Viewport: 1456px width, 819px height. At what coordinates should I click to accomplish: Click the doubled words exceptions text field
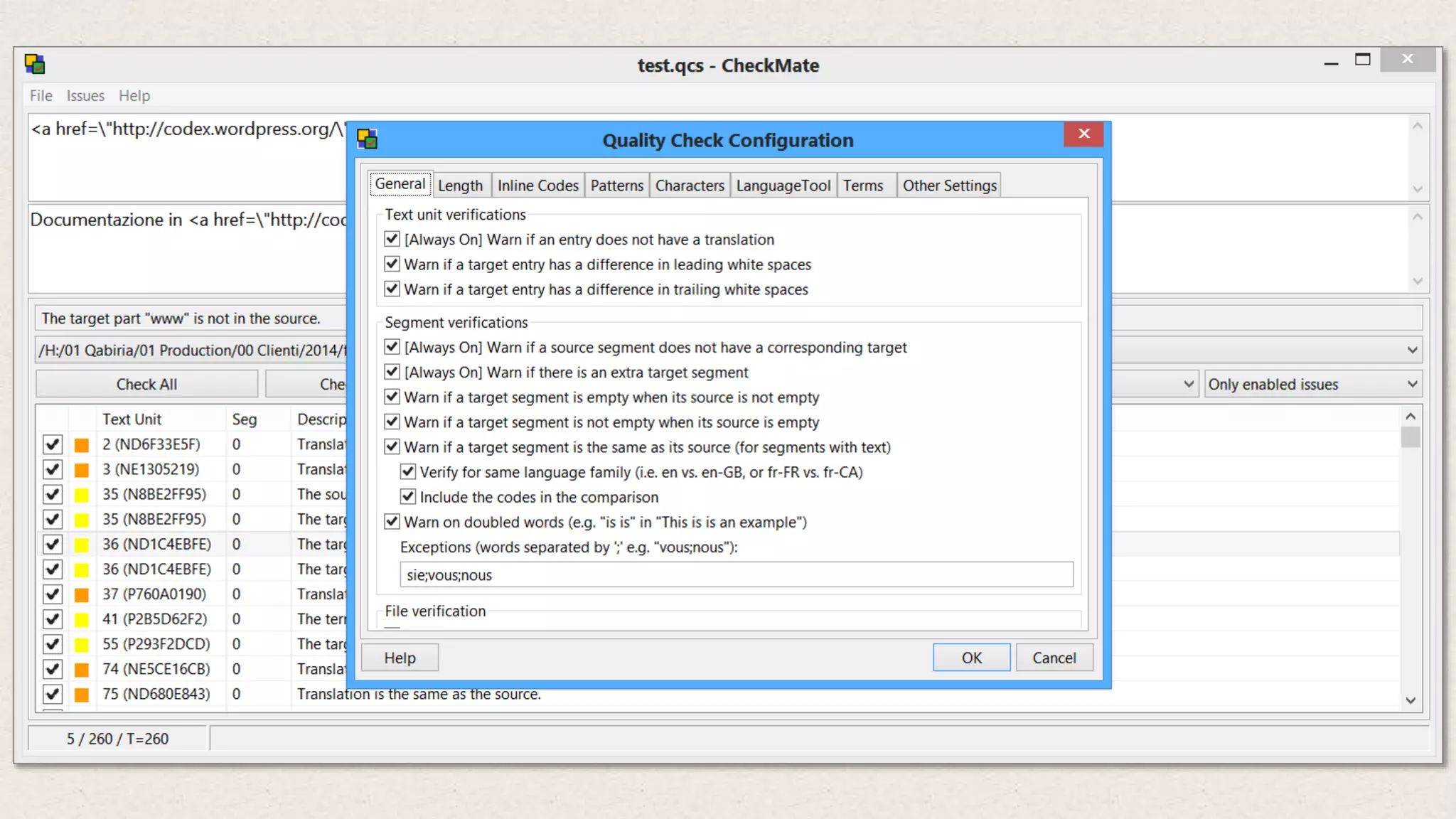[736, 575]
